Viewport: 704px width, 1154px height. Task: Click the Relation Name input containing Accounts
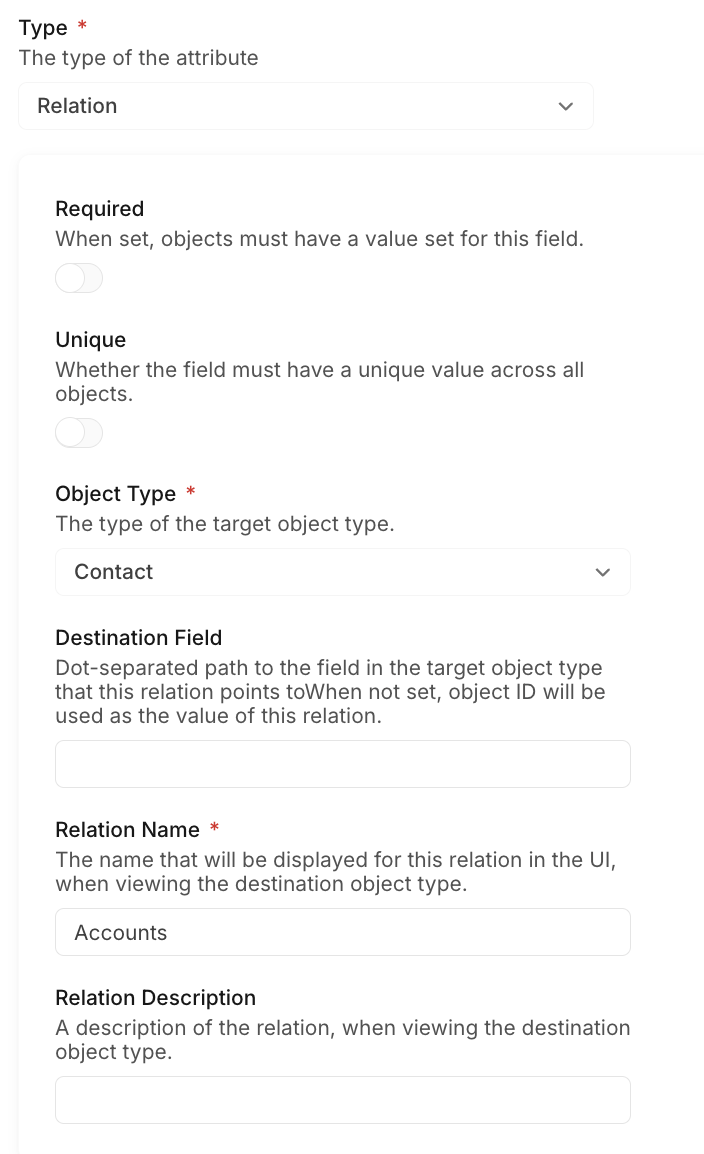pyautogui.click(x=342, y=932)
